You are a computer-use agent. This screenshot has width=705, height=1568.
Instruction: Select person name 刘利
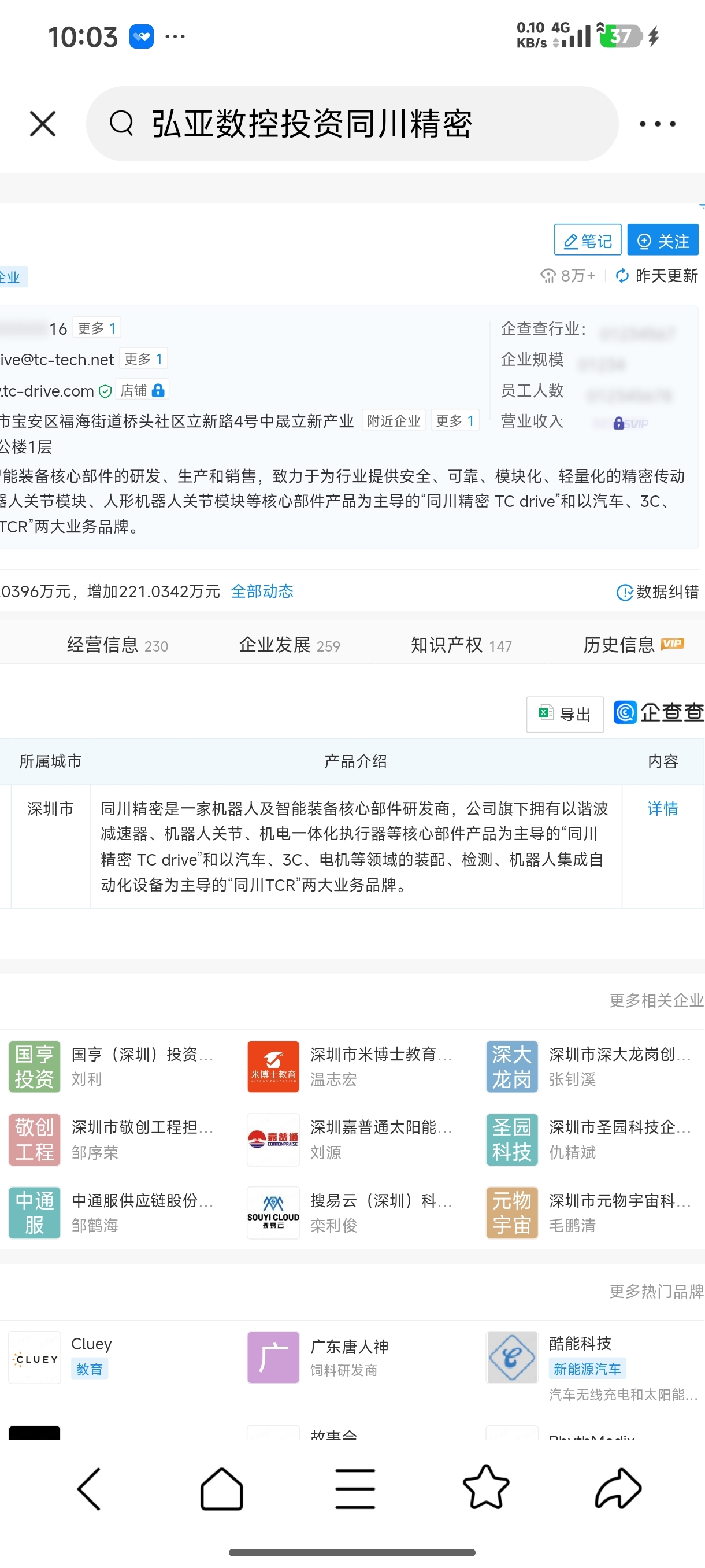click(x=86, y=1079)
